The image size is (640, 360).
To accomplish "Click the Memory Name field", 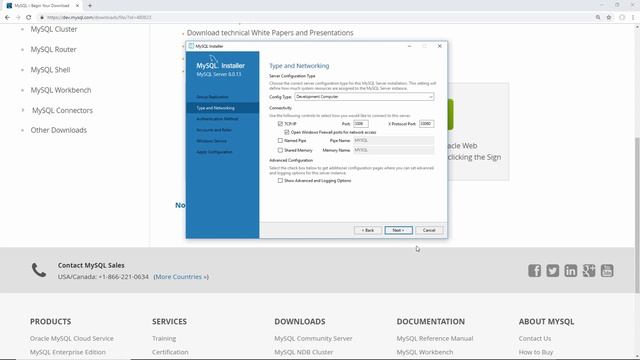I will pos(393,150).
